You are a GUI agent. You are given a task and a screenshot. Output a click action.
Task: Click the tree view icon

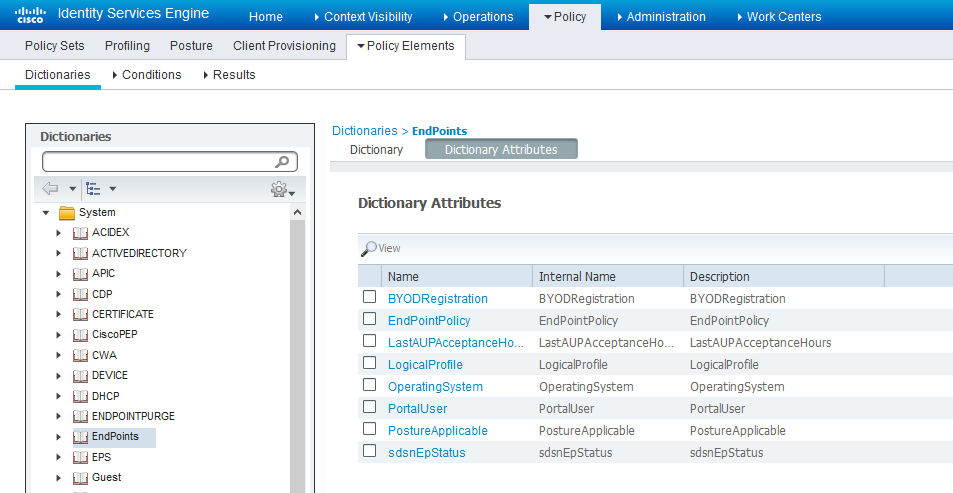94,188
